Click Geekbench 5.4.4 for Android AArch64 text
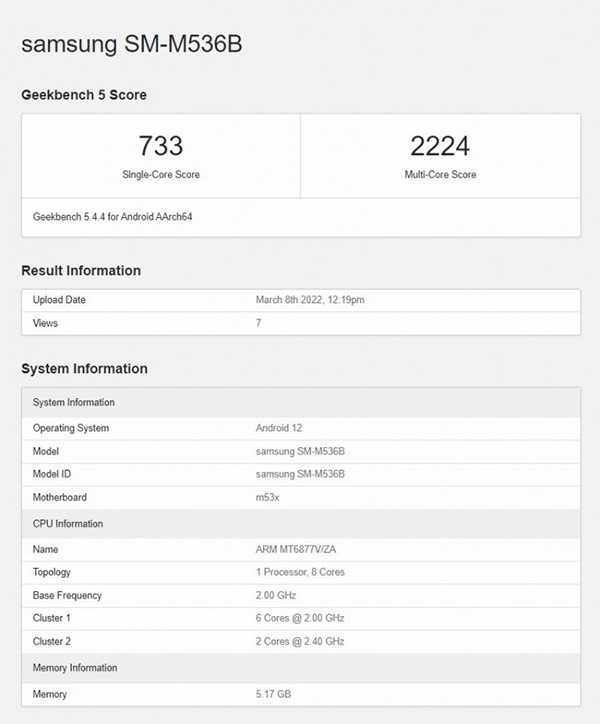 click(112, 216)
